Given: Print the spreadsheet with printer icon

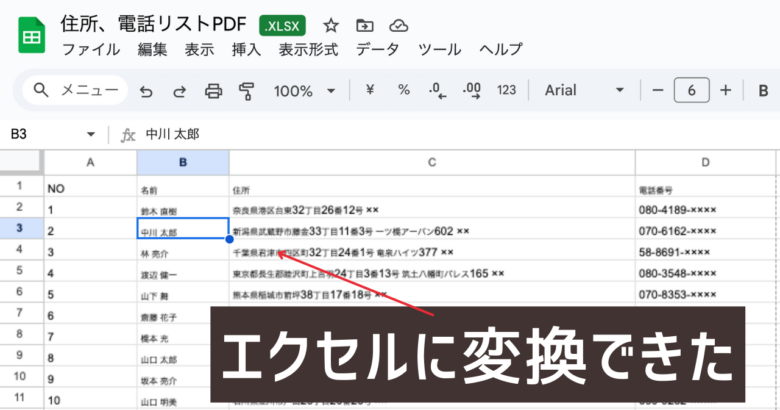Looking at the screenshot, I should (213, 91).
